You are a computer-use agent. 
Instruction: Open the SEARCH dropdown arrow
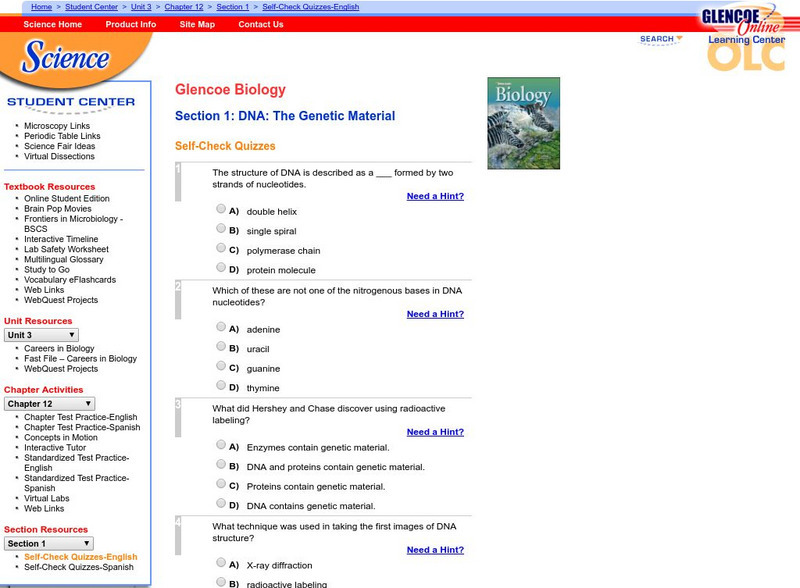click(x=678, y=38)
